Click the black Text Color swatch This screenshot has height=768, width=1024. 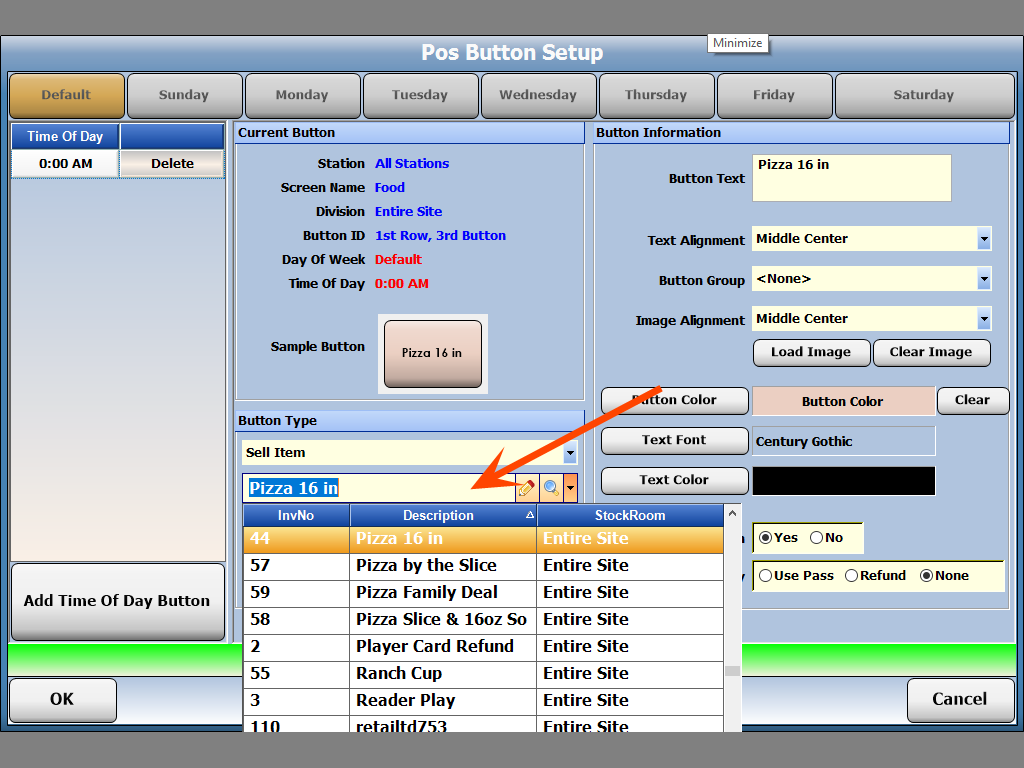[843, 481]
